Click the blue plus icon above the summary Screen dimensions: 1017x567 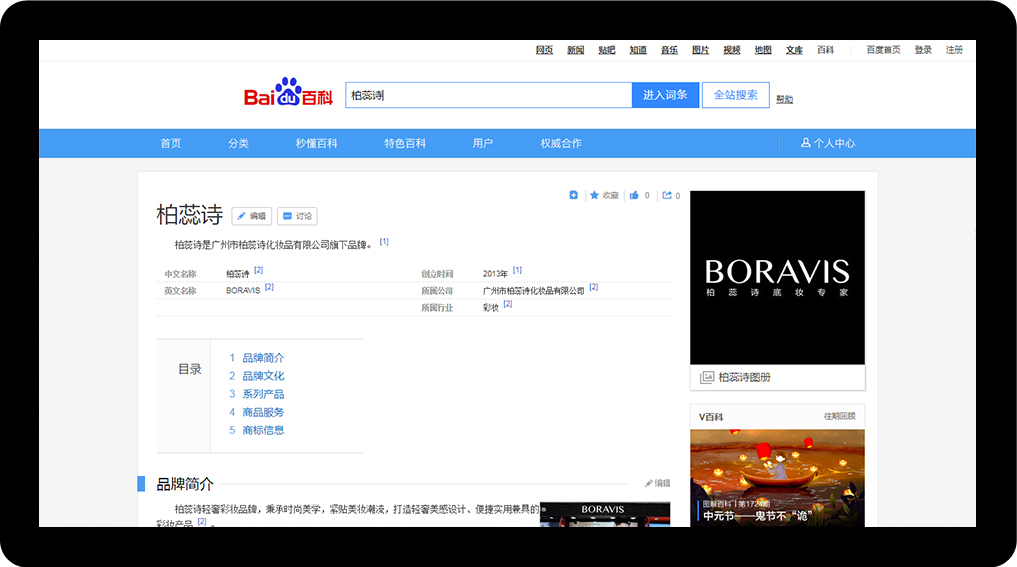point(574,195)
